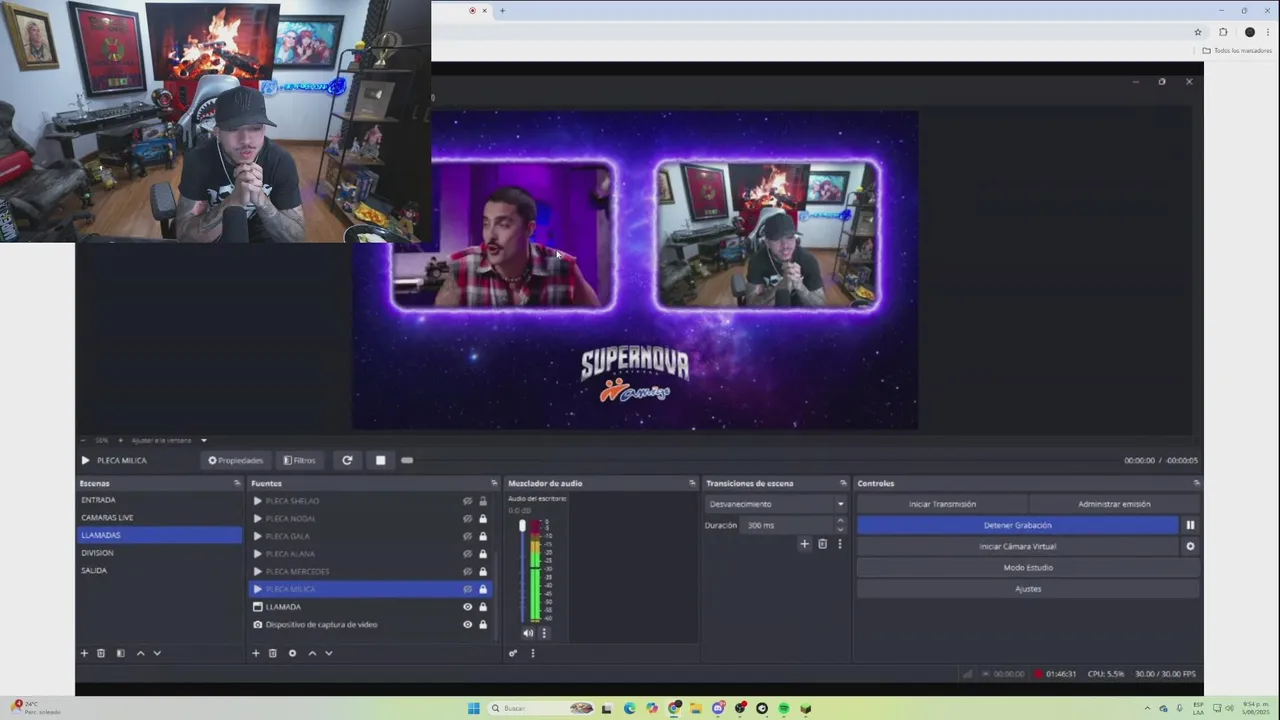This screenshot has width=1280, height=720.
Task: Show the PLECA NODAL source
Action: [467, 518]
